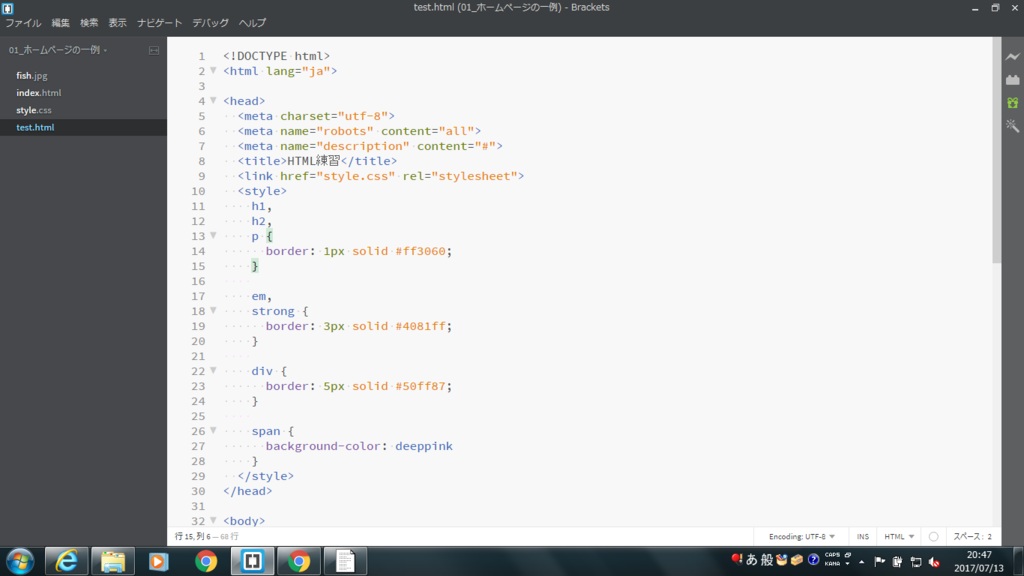Open the media player taskbar icon
The width and height of the screenshot is (1024, 576).
tap(159, 561)
